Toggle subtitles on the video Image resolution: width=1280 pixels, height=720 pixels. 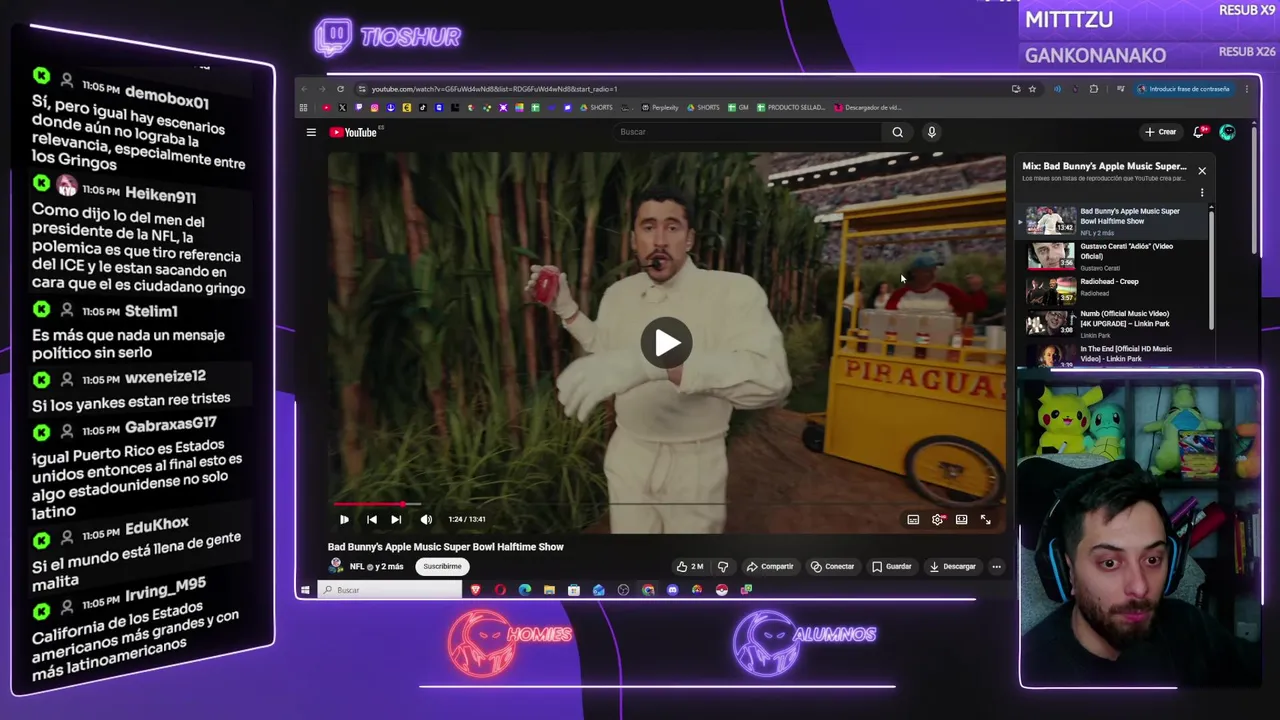pos(913,520)
